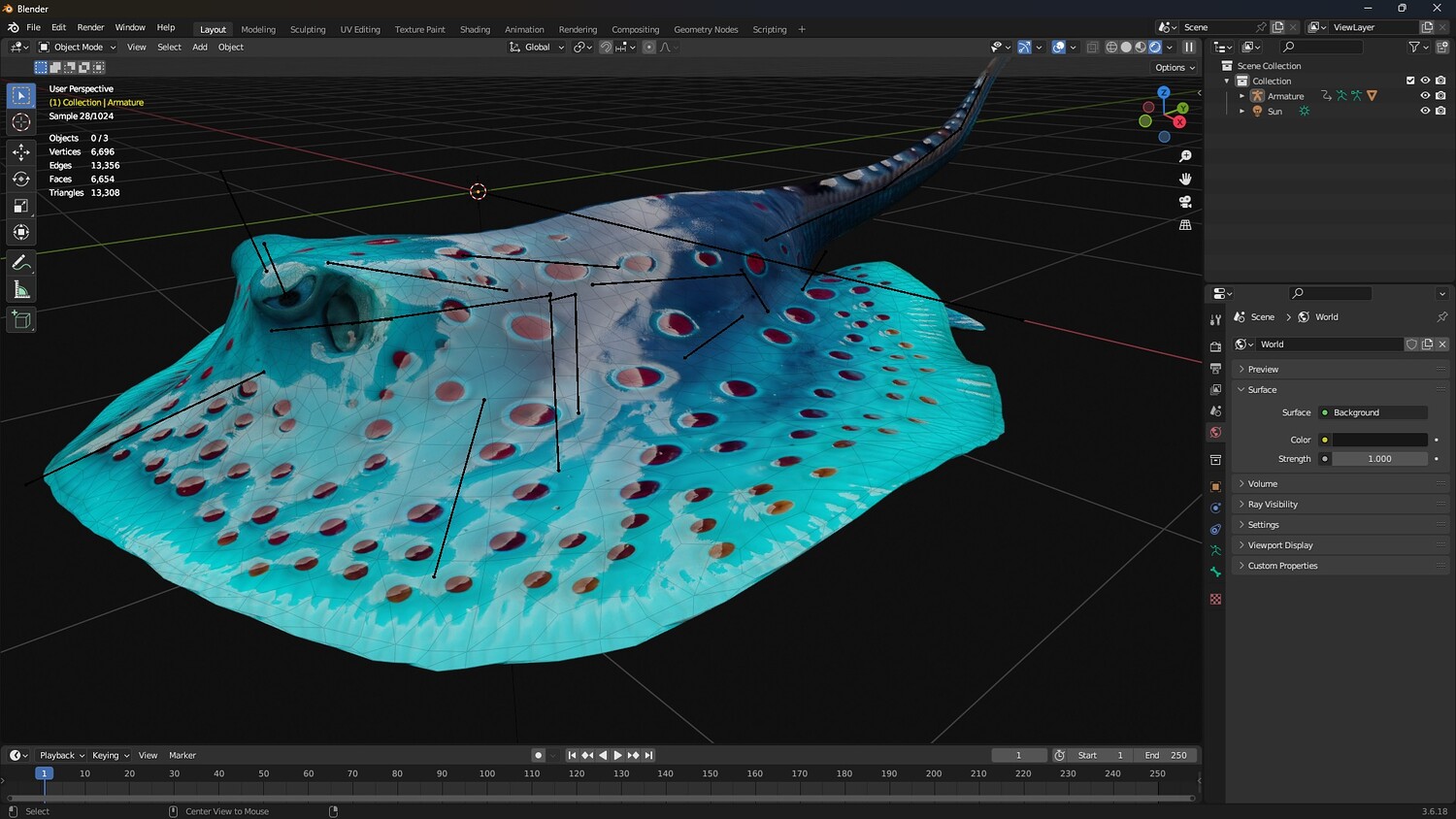
Task: Expand the Volume panel
Action: pyautogui.click(x=1262, y=483)
